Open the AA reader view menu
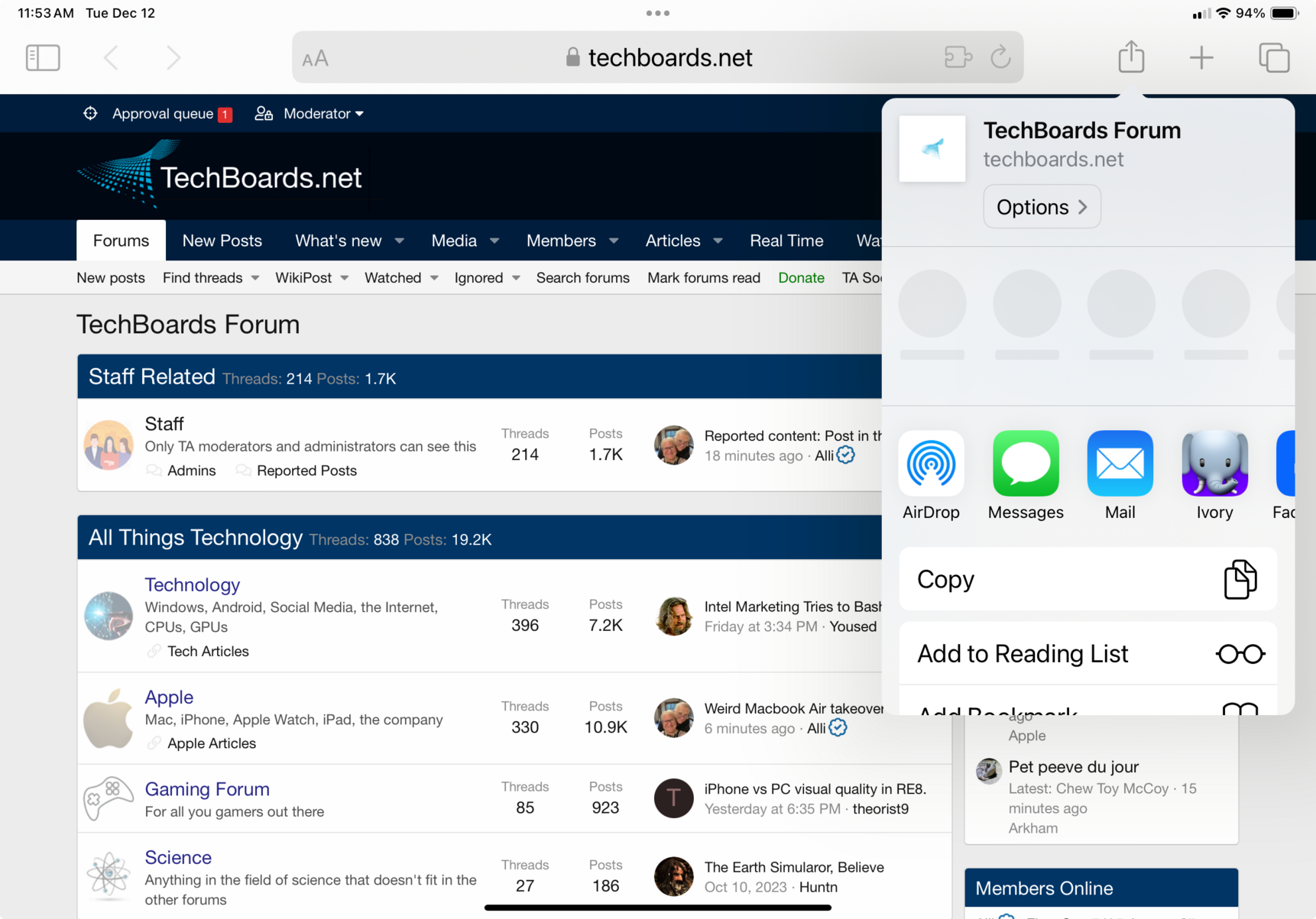 pyautogui.click(x=315, y=59)
